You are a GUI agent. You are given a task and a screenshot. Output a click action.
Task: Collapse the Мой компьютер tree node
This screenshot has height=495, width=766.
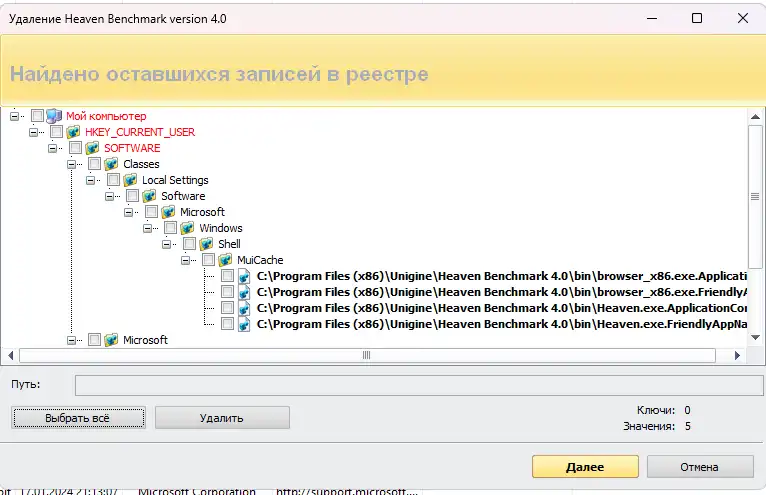[x=14, y=116]
